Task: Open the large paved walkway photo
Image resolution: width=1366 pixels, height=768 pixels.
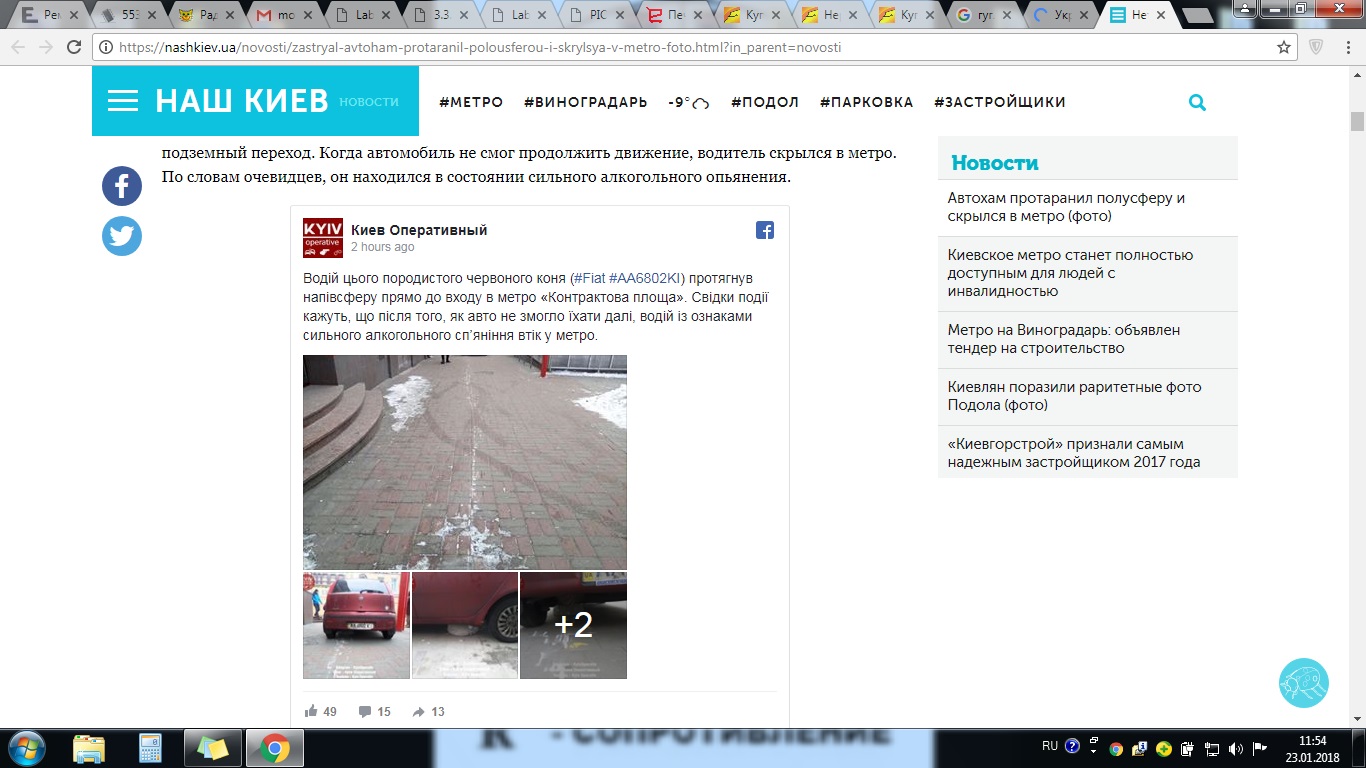Action: (465, 462)
